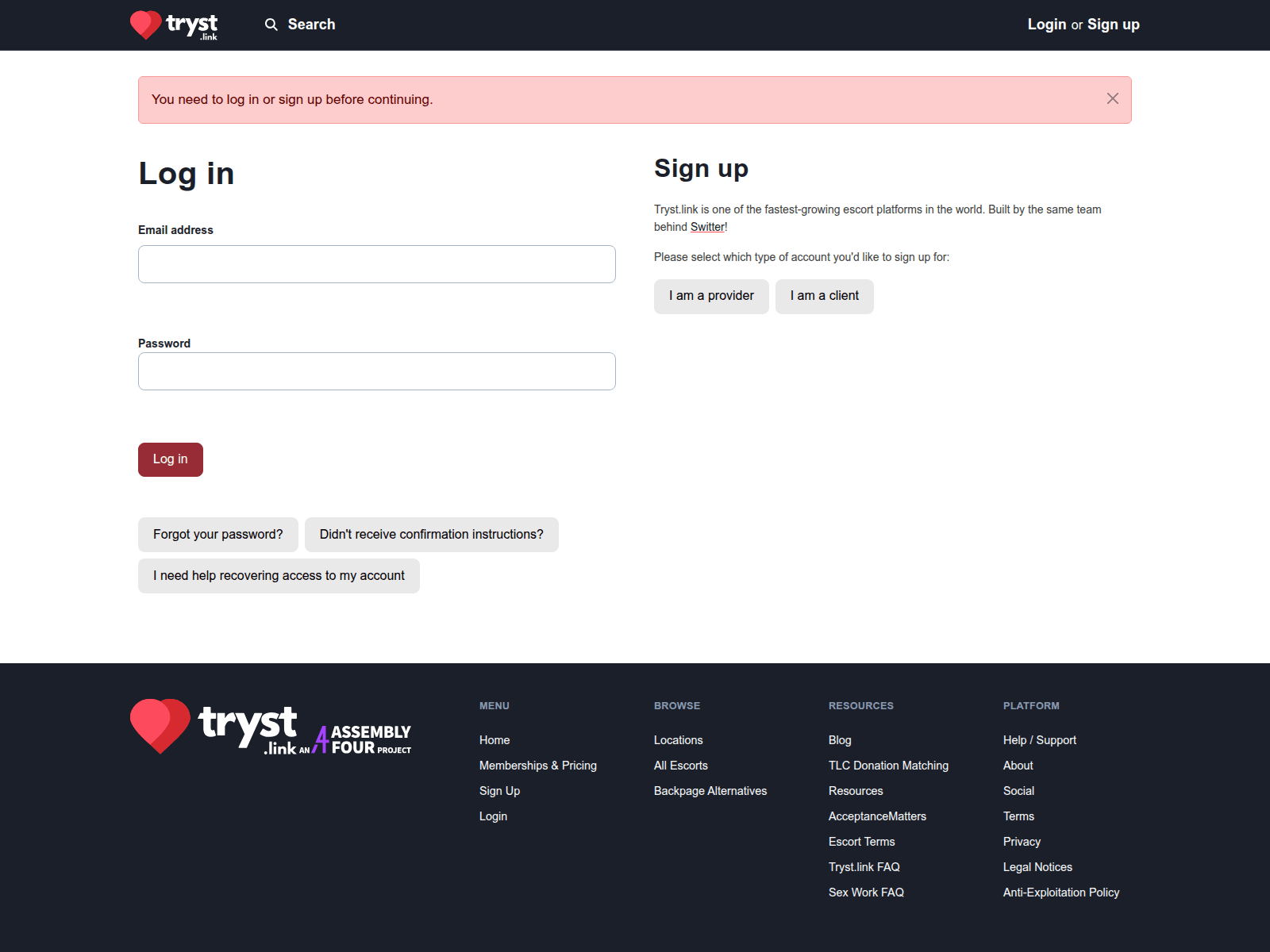1270x952 pixels.
Task: Submit with the red Log in button
Action: click(x=171, y=459)
